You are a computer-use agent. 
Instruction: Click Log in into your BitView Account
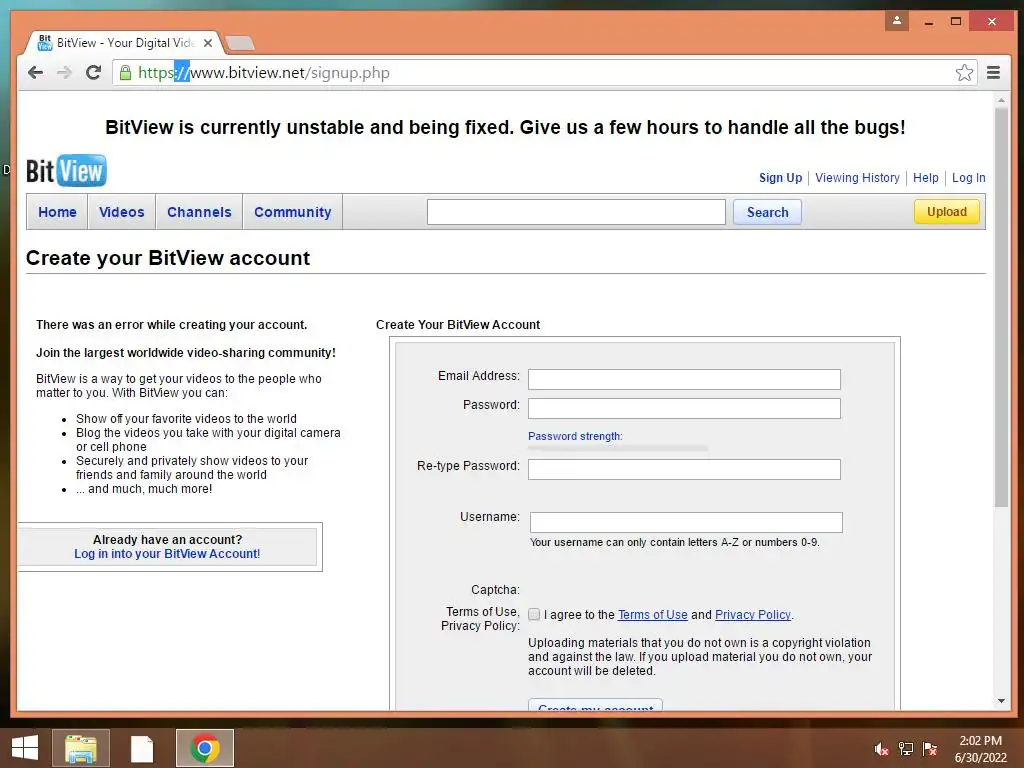point(167,554)
